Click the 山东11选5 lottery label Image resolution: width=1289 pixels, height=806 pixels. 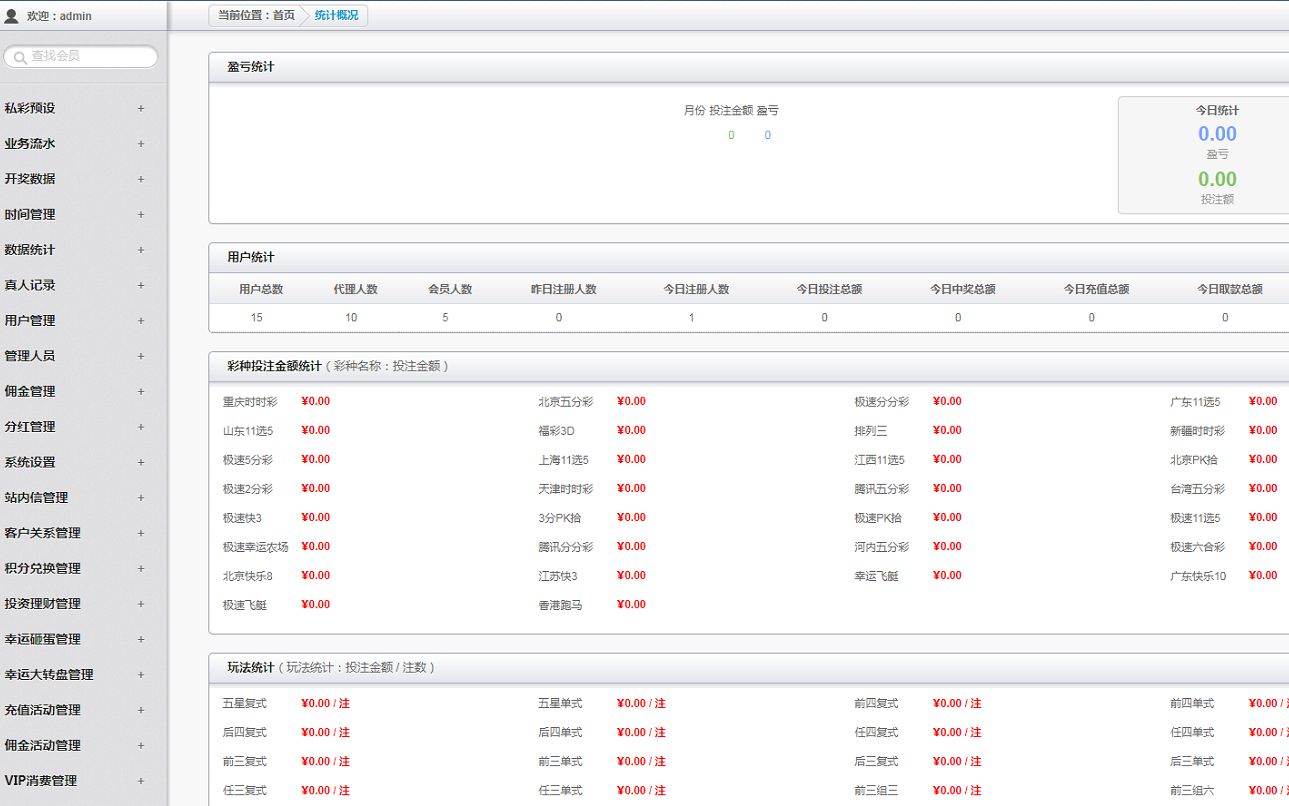pos(248,431)
